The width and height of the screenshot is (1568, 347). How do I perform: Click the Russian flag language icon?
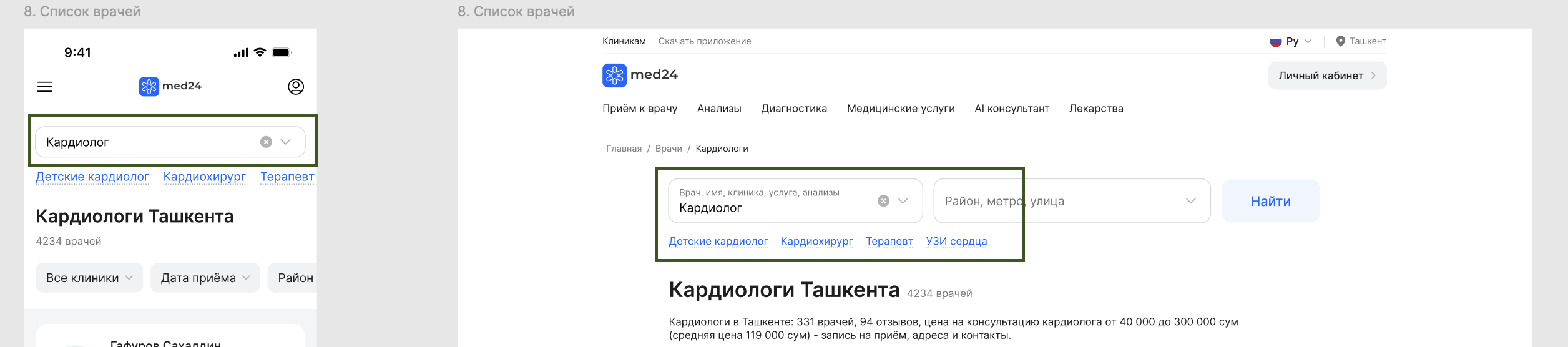click(1276, 41)
